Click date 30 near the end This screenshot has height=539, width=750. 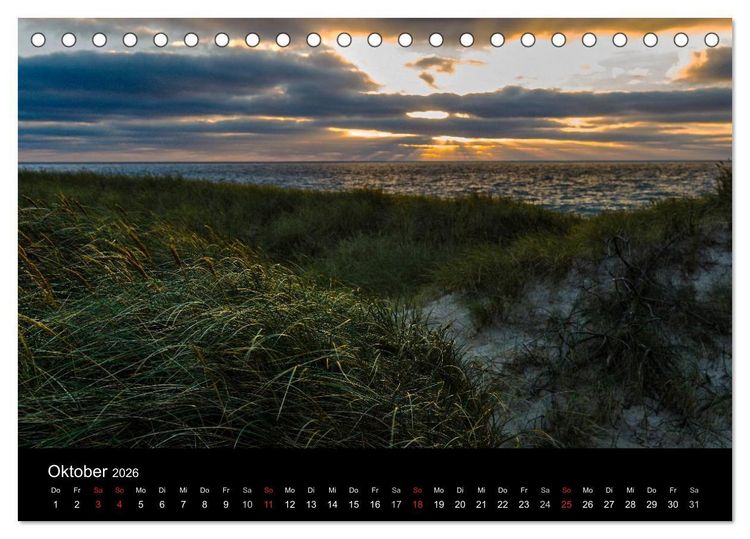[673, 505]
